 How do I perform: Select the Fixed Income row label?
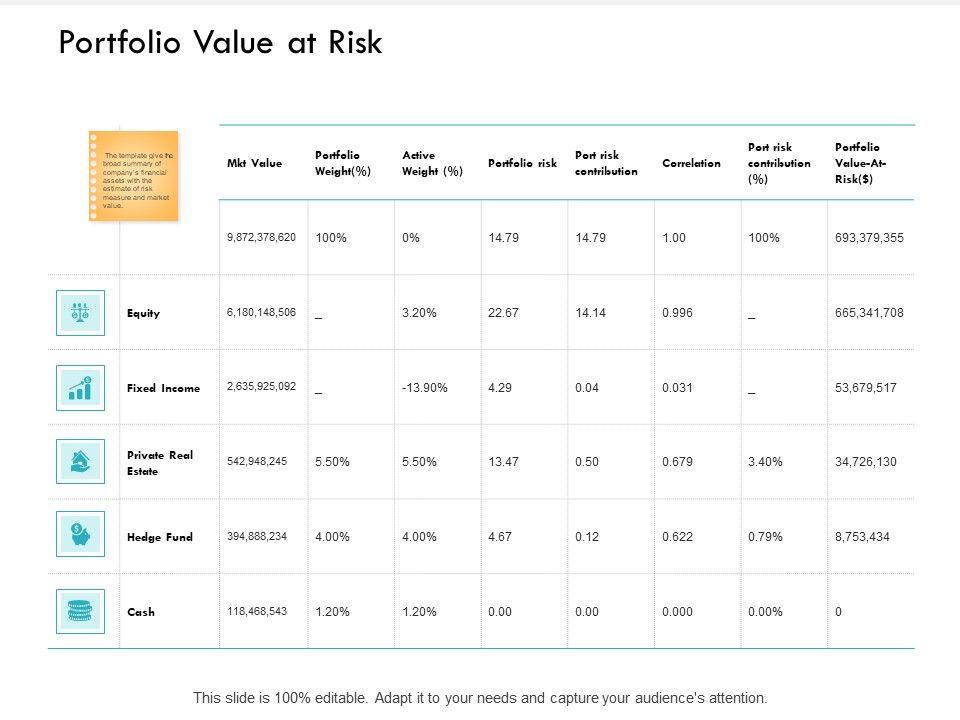163,388
